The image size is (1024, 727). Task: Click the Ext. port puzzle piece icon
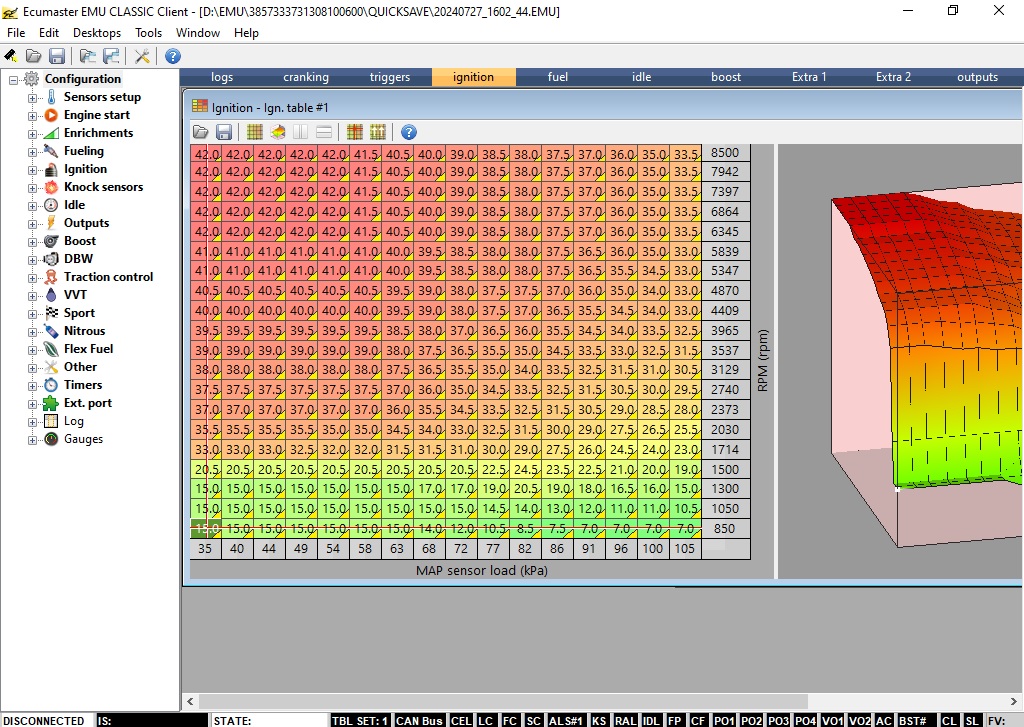click(52, 403)
